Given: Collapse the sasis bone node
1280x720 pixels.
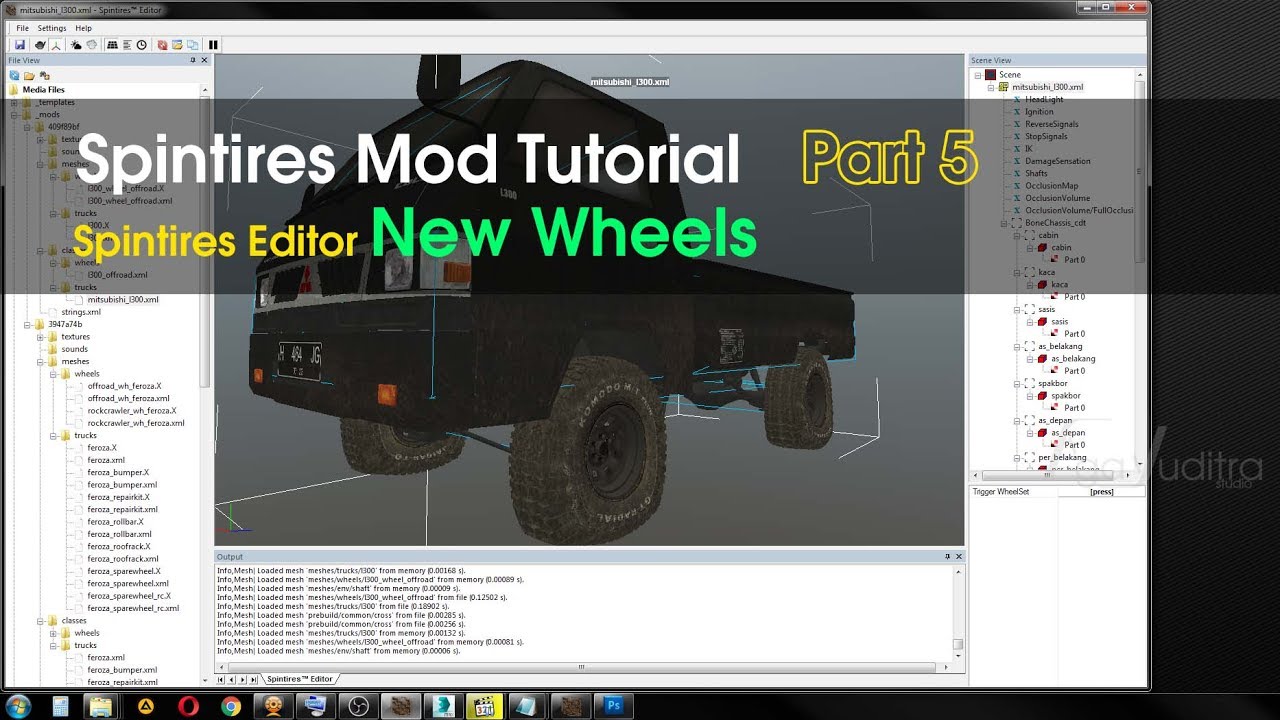Looking at the screenshot, I should click(x=1017, y=310).
